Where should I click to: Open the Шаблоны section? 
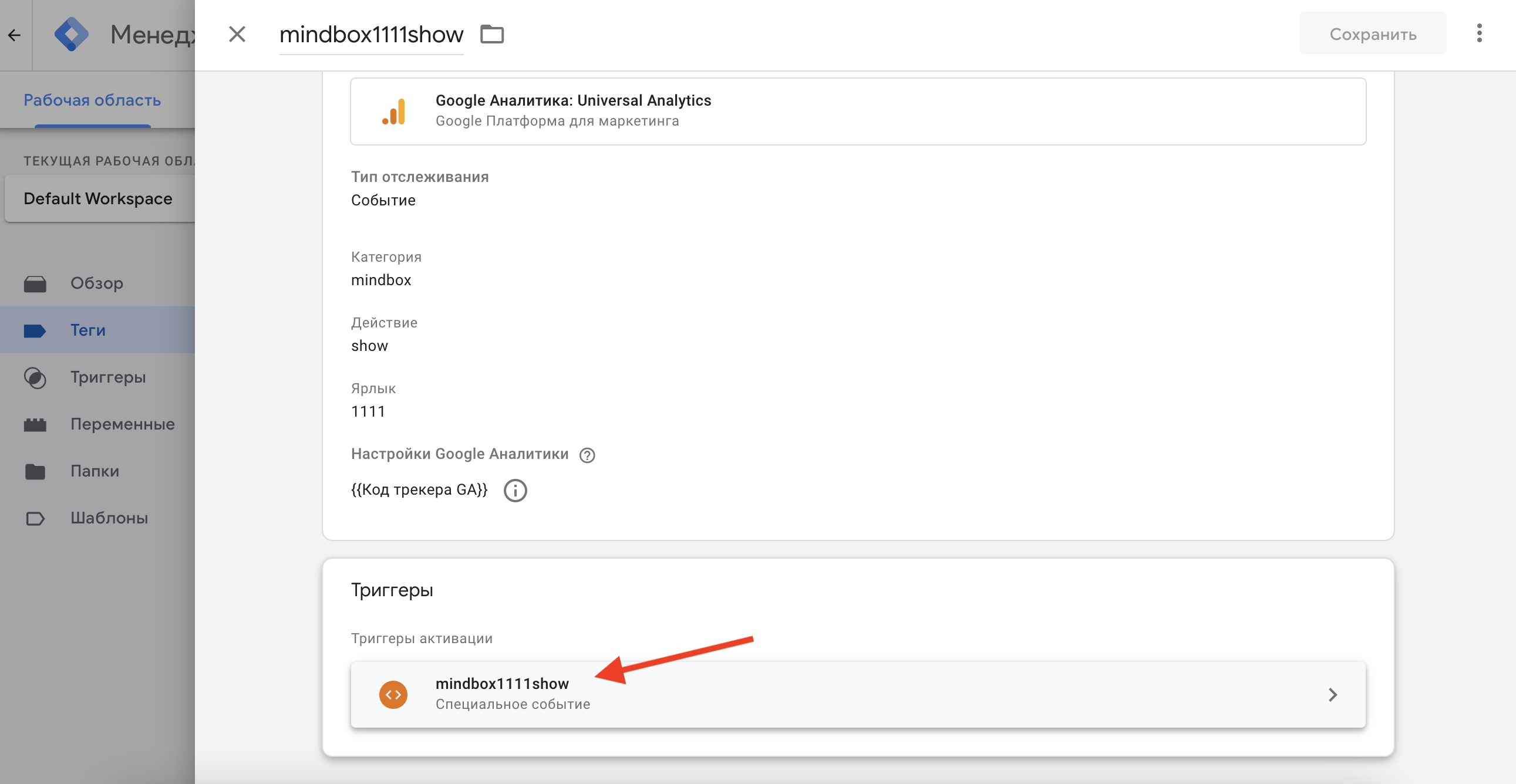pyautogui.click(x=97, y=518)
